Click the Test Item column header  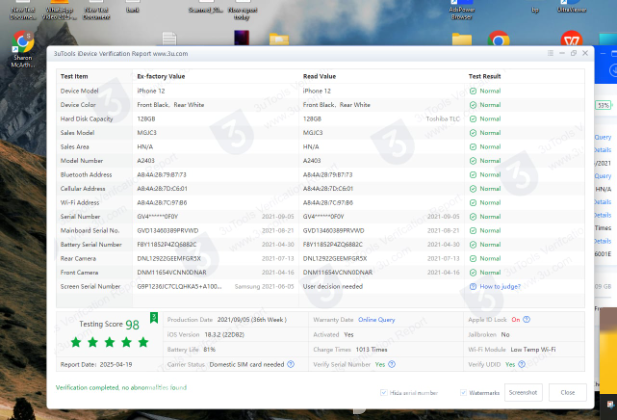click(74, 76)
